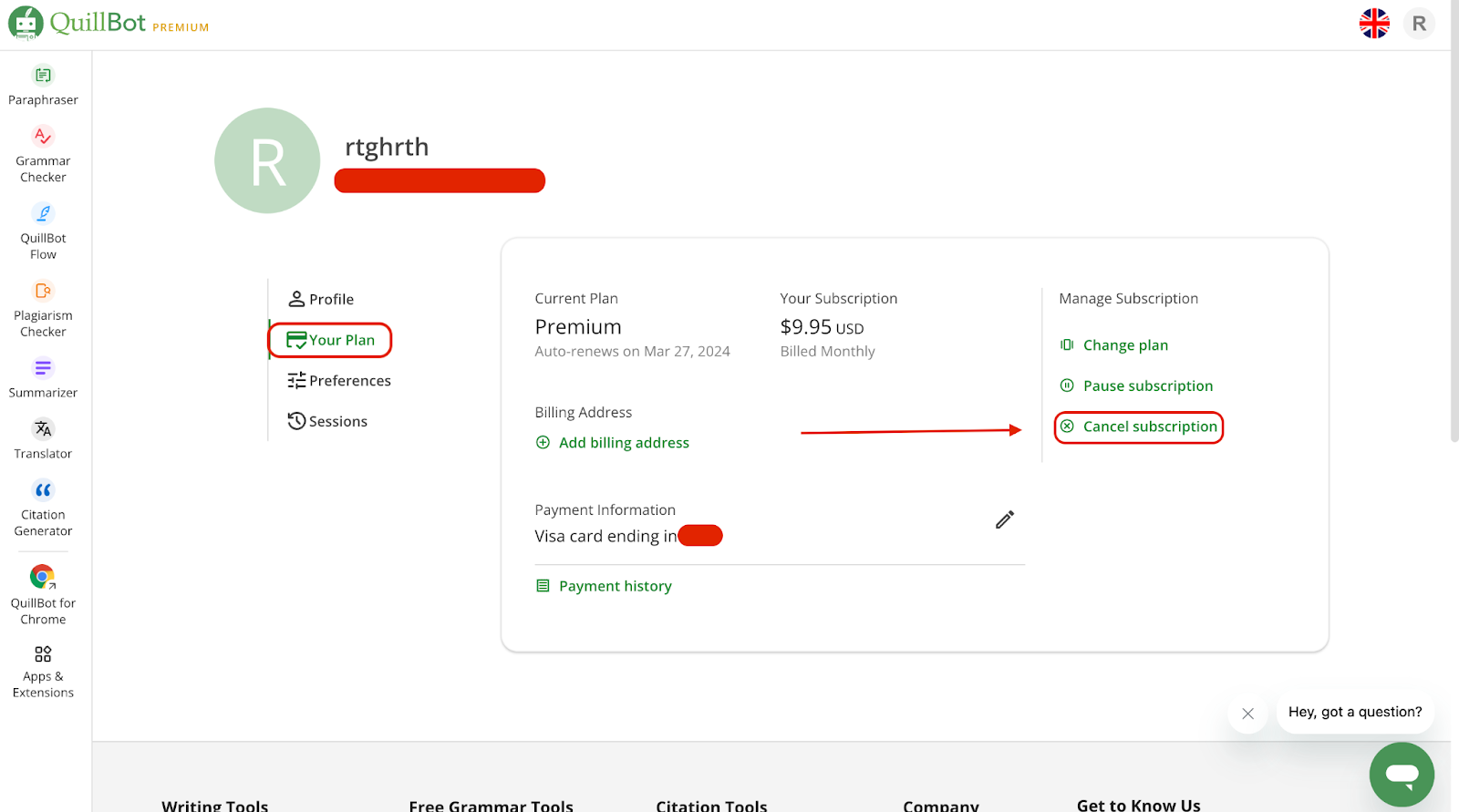Click the 'Get to Know Us' footer heading
This screenshot has height=812, width=1459.
coord(1139,805)
